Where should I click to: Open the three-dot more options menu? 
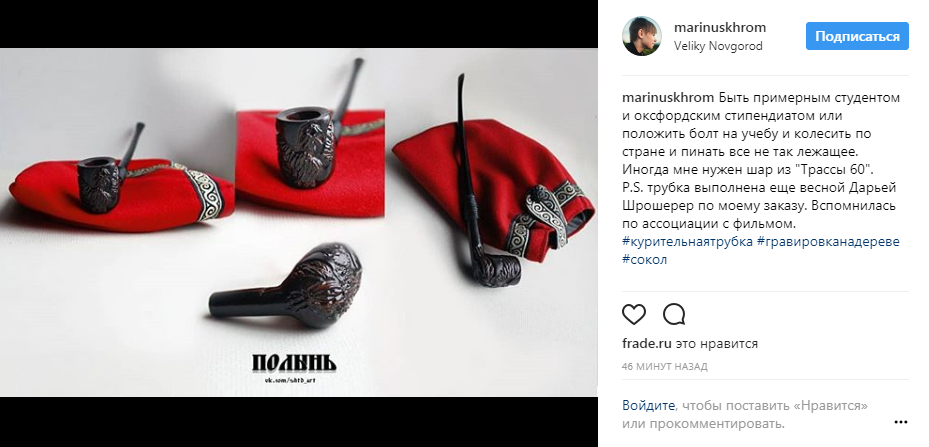pyautogui.click(x=901, y=422)
